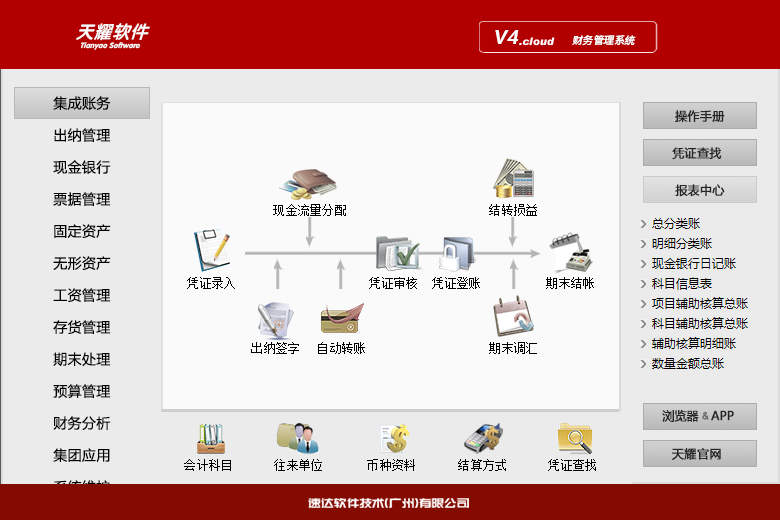Screen dimensions: 780x520
Task: Click V4.cloud 财务管理系统 badge
Action: tap(568, 37)
